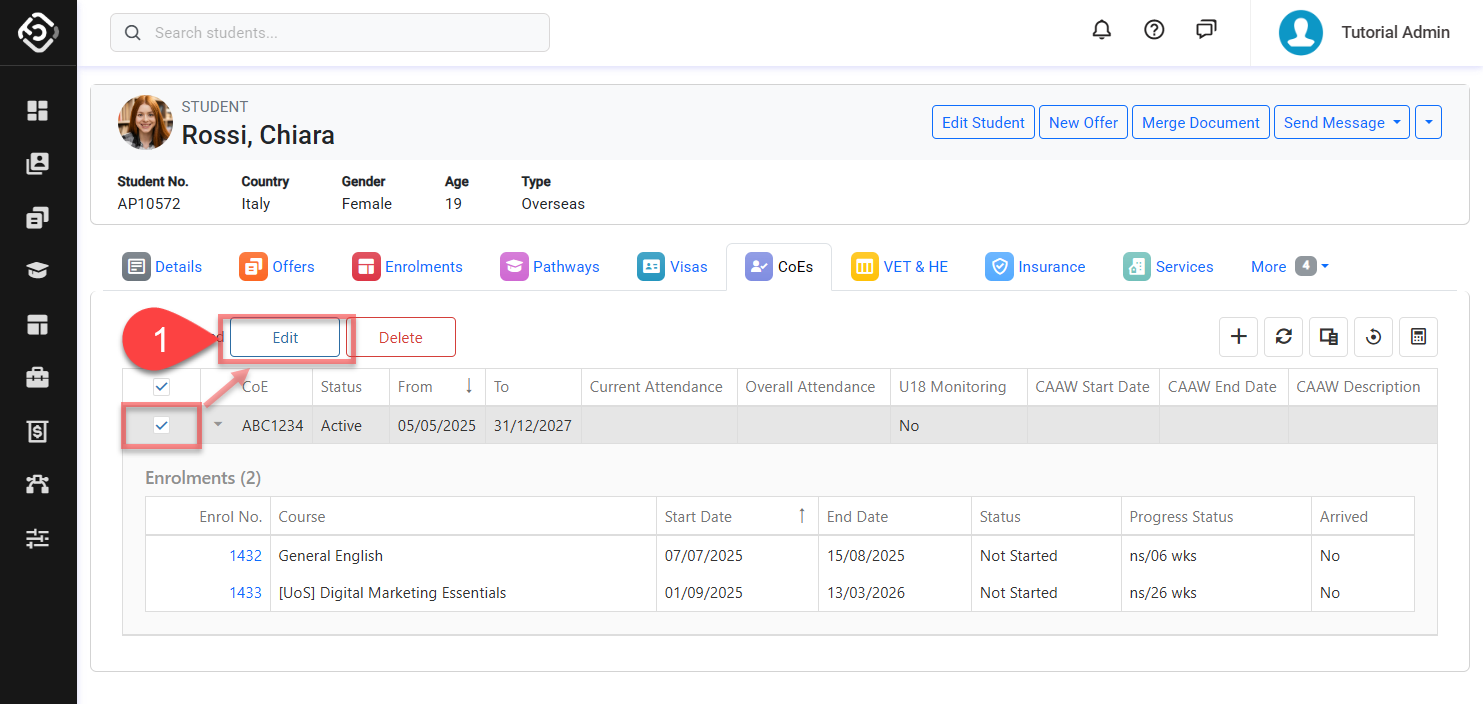Open the briefcase icon in sidebar
Screen dimensions: 1483x704
tap(37, 377)
